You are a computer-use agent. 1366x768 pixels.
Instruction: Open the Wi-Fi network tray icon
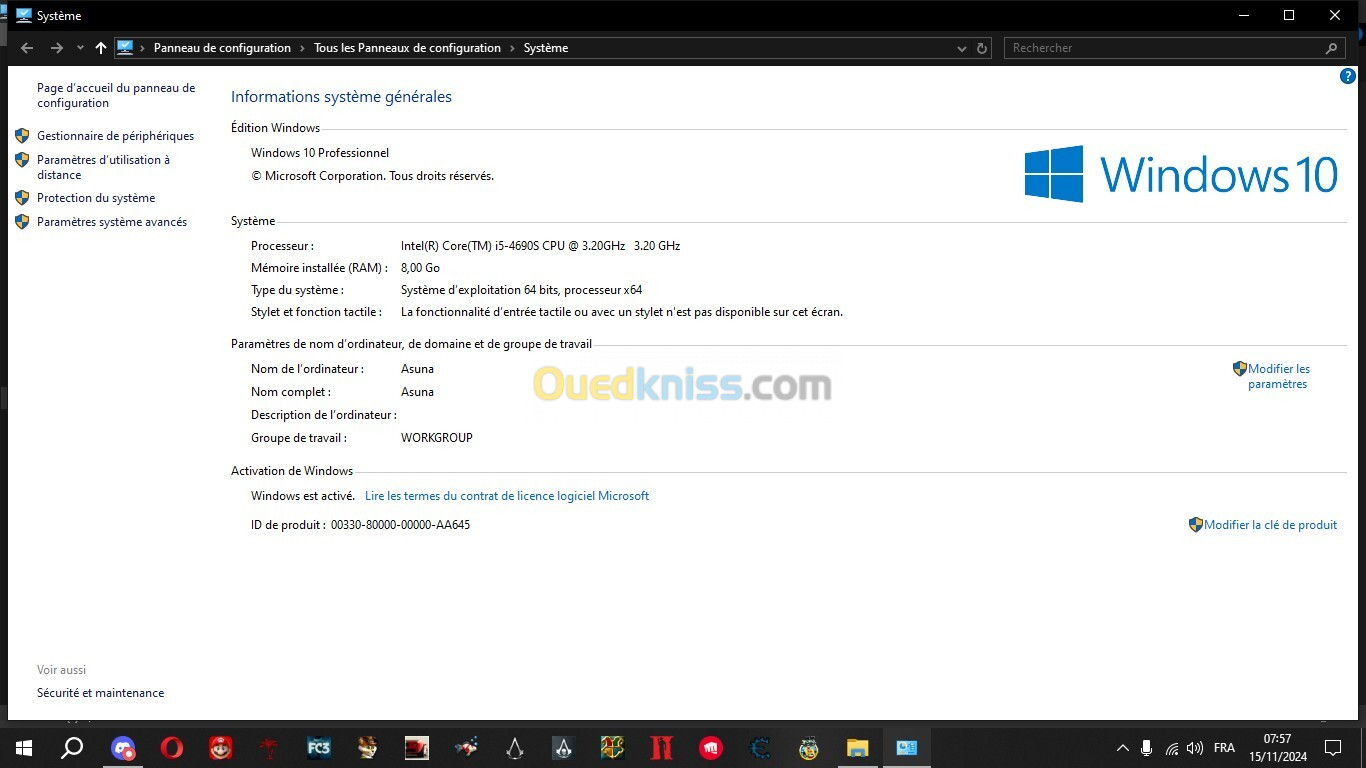pos(1171,748)
